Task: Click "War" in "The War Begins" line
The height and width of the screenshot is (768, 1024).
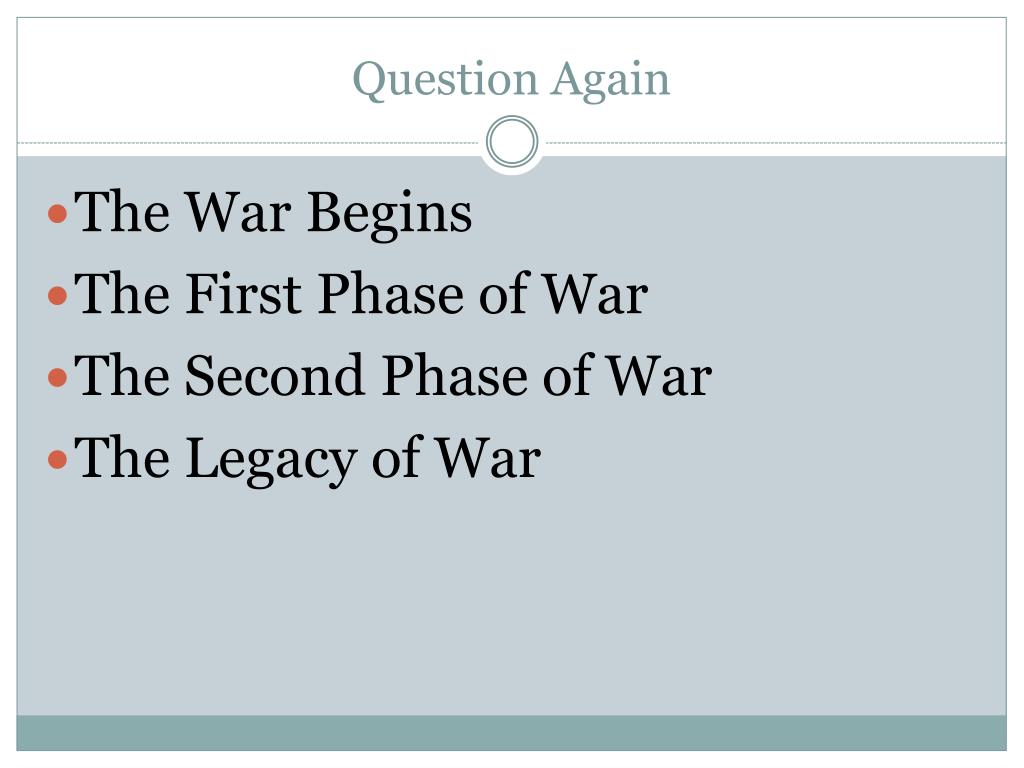Action: coord(238,212)
